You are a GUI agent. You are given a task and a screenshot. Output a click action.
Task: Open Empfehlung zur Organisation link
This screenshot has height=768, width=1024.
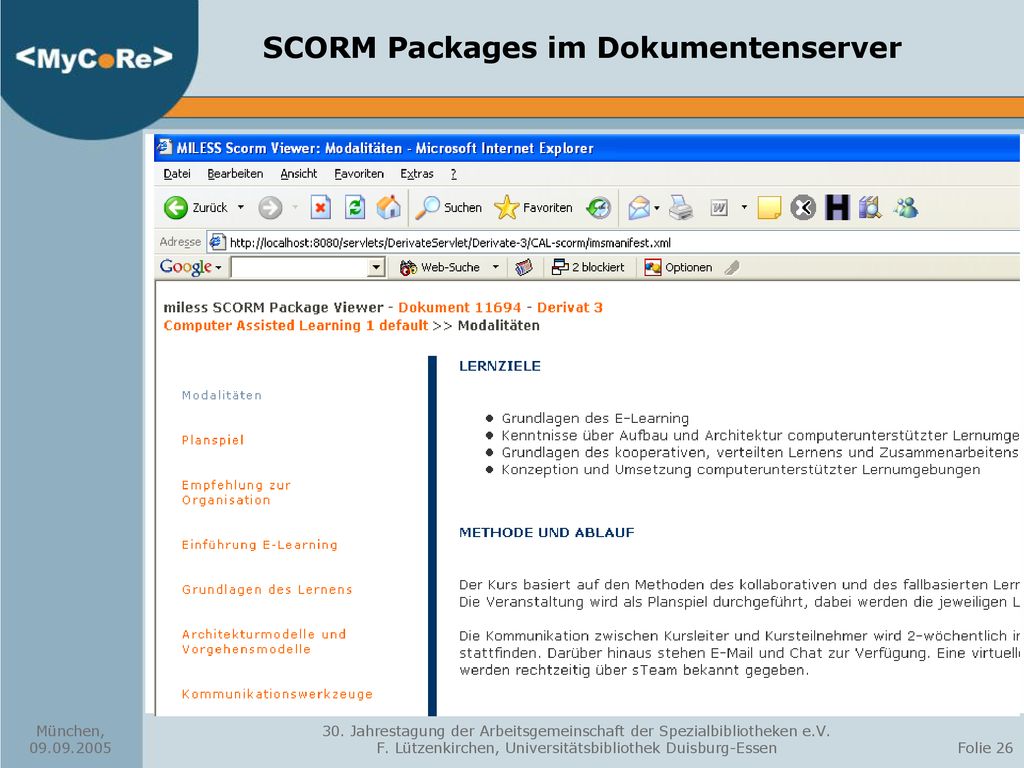tap(236, 492)
